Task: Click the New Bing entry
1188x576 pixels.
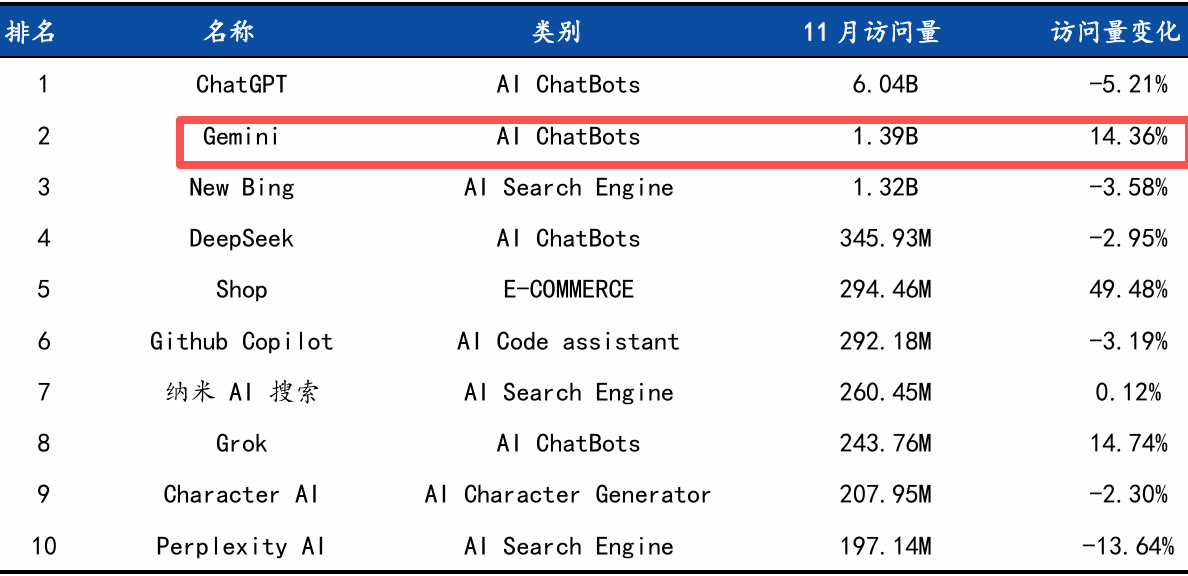Action: (241, 187)
